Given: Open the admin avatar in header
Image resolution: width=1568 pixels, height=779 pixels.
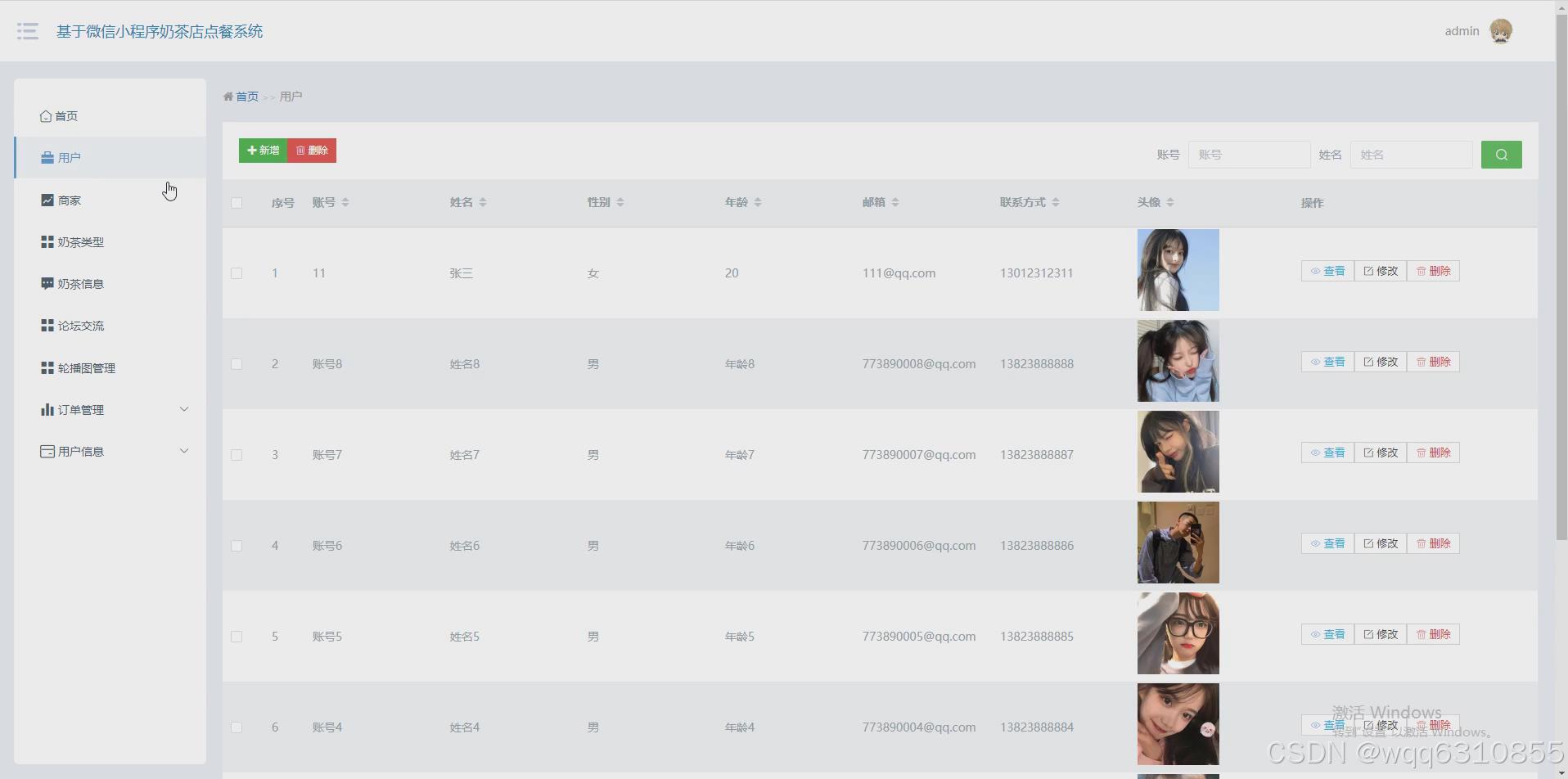Looking at the screenshot, I should 1501,31.
